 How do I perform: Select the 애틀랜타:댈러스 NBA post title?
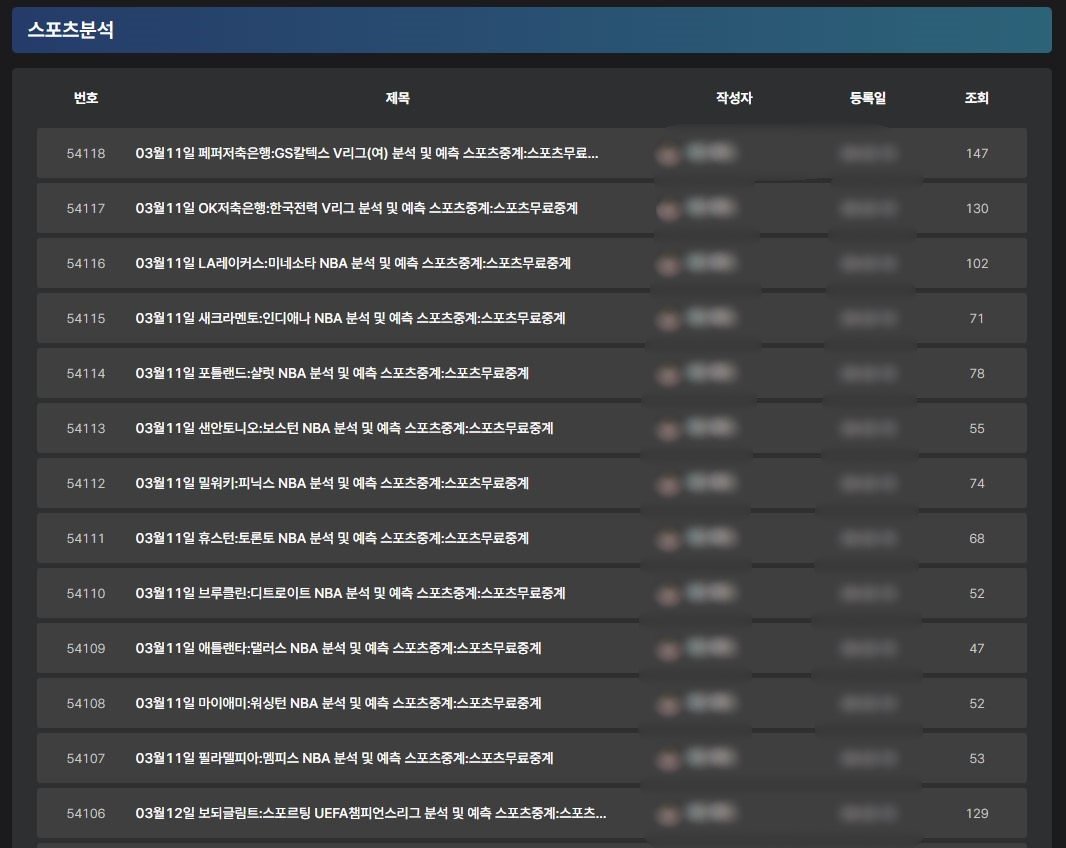click(x=338, y=648)
